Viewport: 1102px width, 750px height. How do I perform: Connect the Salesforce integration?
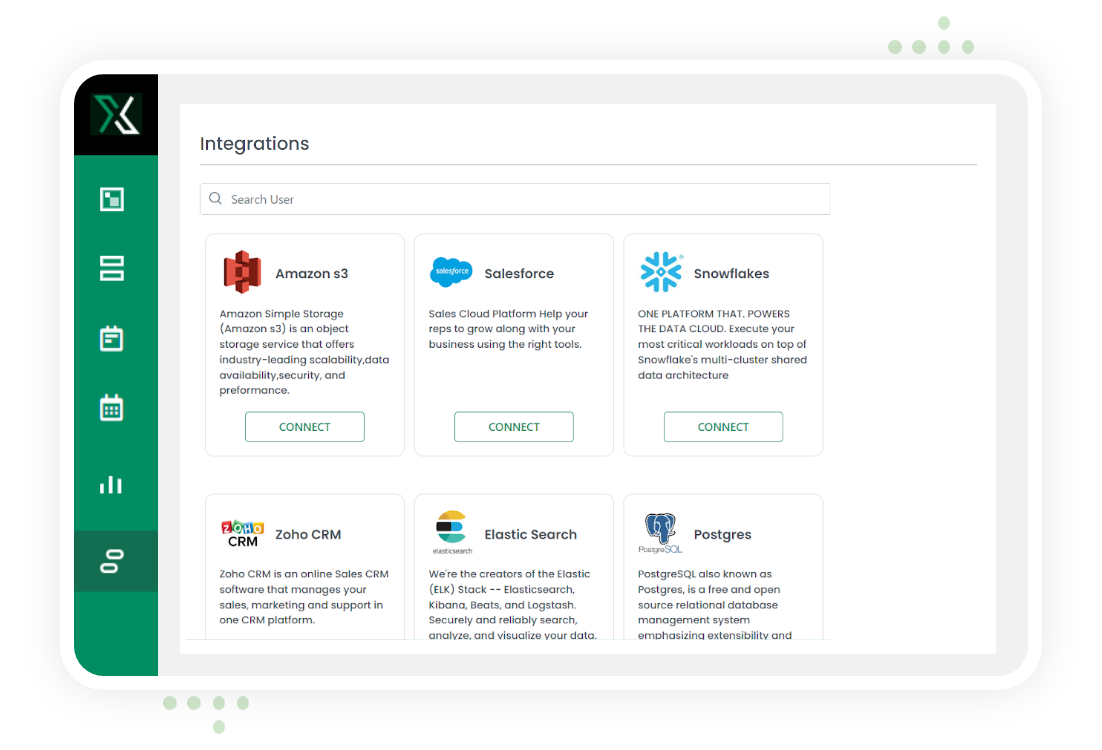pyautogui.click(x=513, y=426)
